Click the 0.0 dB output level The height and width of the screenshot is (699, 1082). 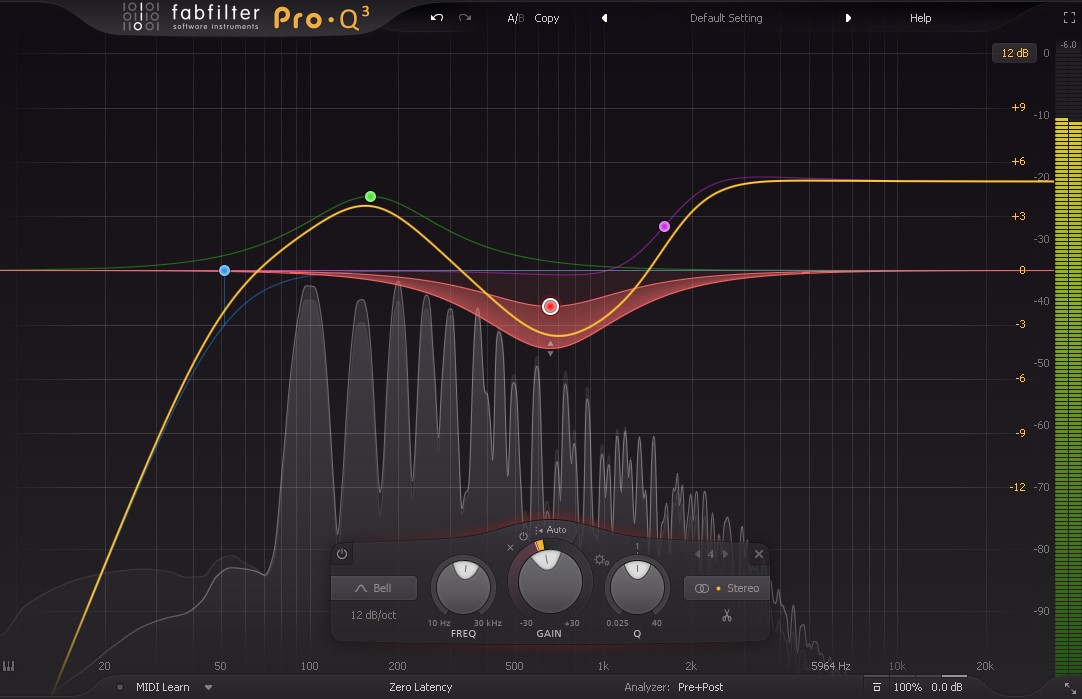point(947,687)
